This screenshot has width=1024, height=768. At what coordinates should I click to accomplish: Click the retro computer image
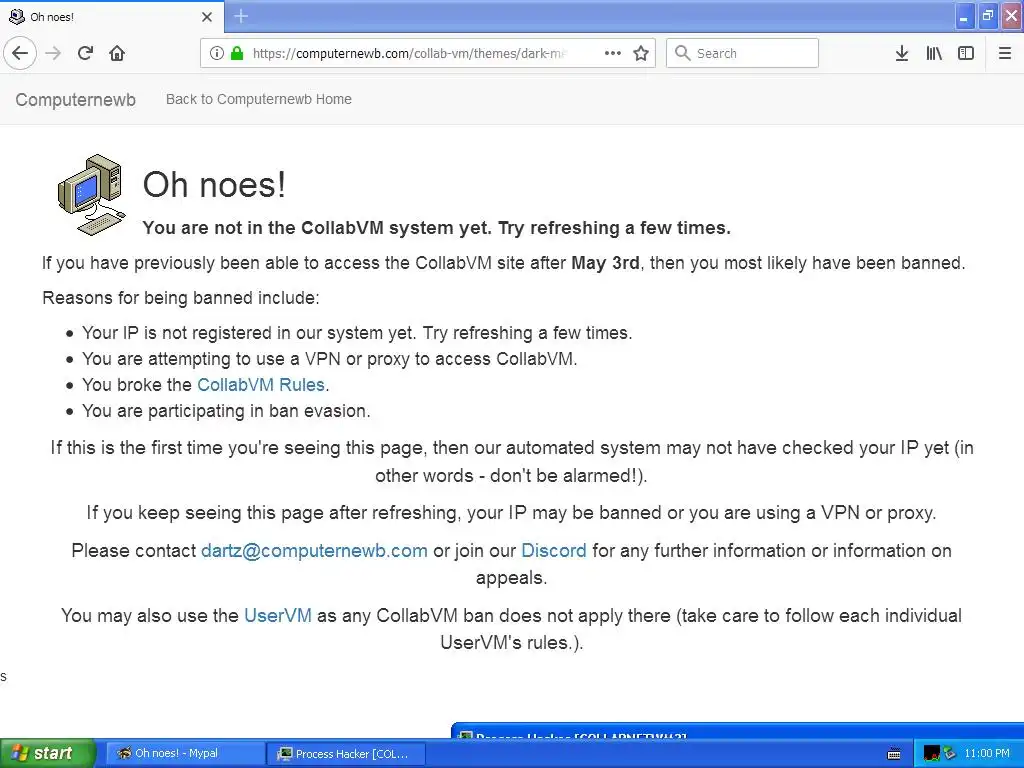click(x=91, y=195)
